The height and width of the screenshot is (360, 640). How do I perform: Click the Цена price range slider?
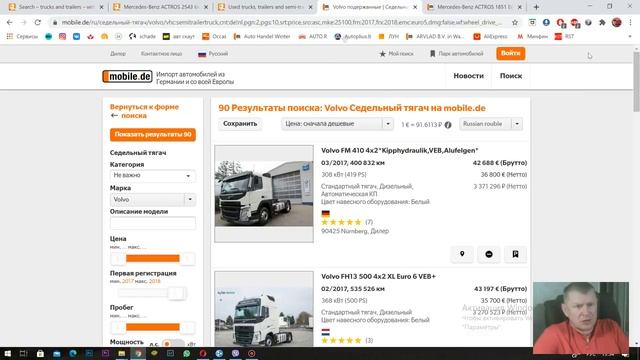coord(153,258)
